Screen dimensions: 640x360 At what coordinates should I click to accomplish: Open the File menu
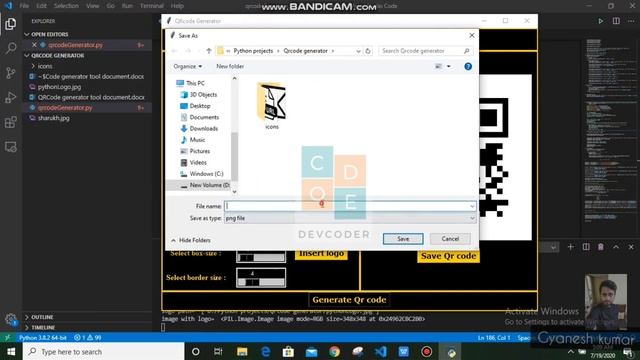pos(24,6)
